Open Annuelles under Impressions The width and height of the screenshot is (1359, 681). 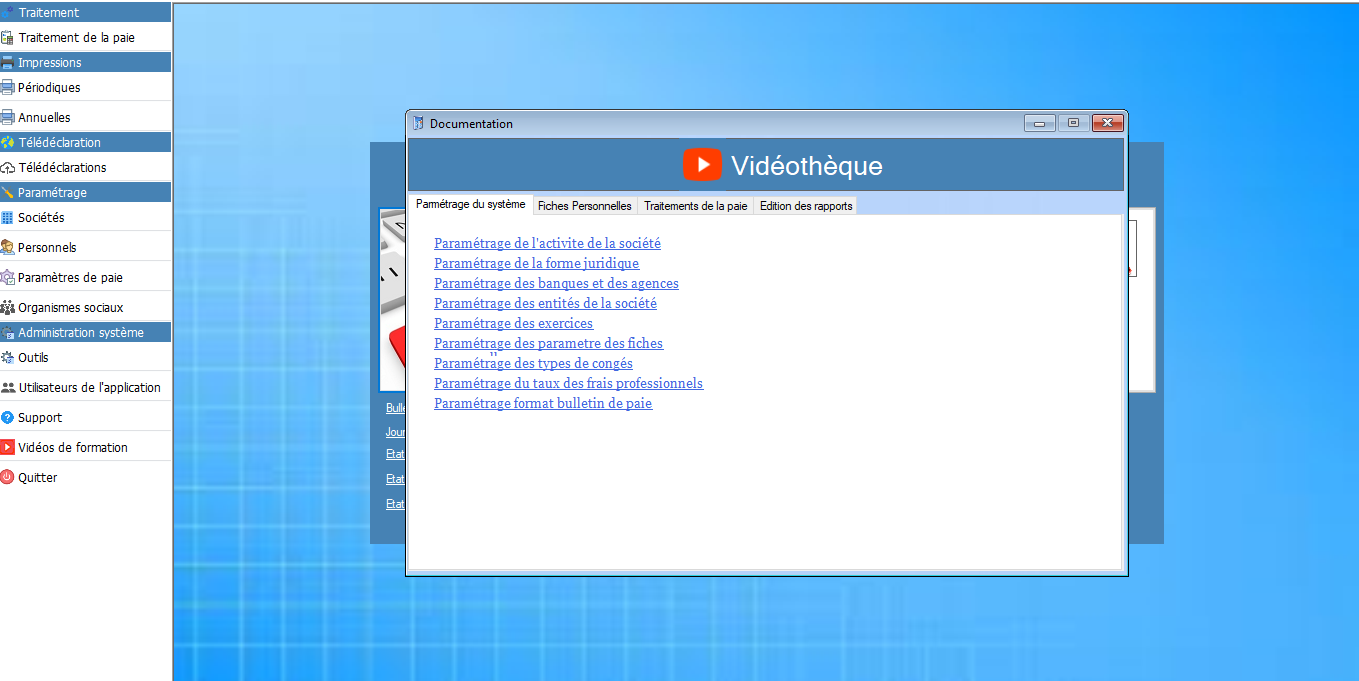click(44, 118)
